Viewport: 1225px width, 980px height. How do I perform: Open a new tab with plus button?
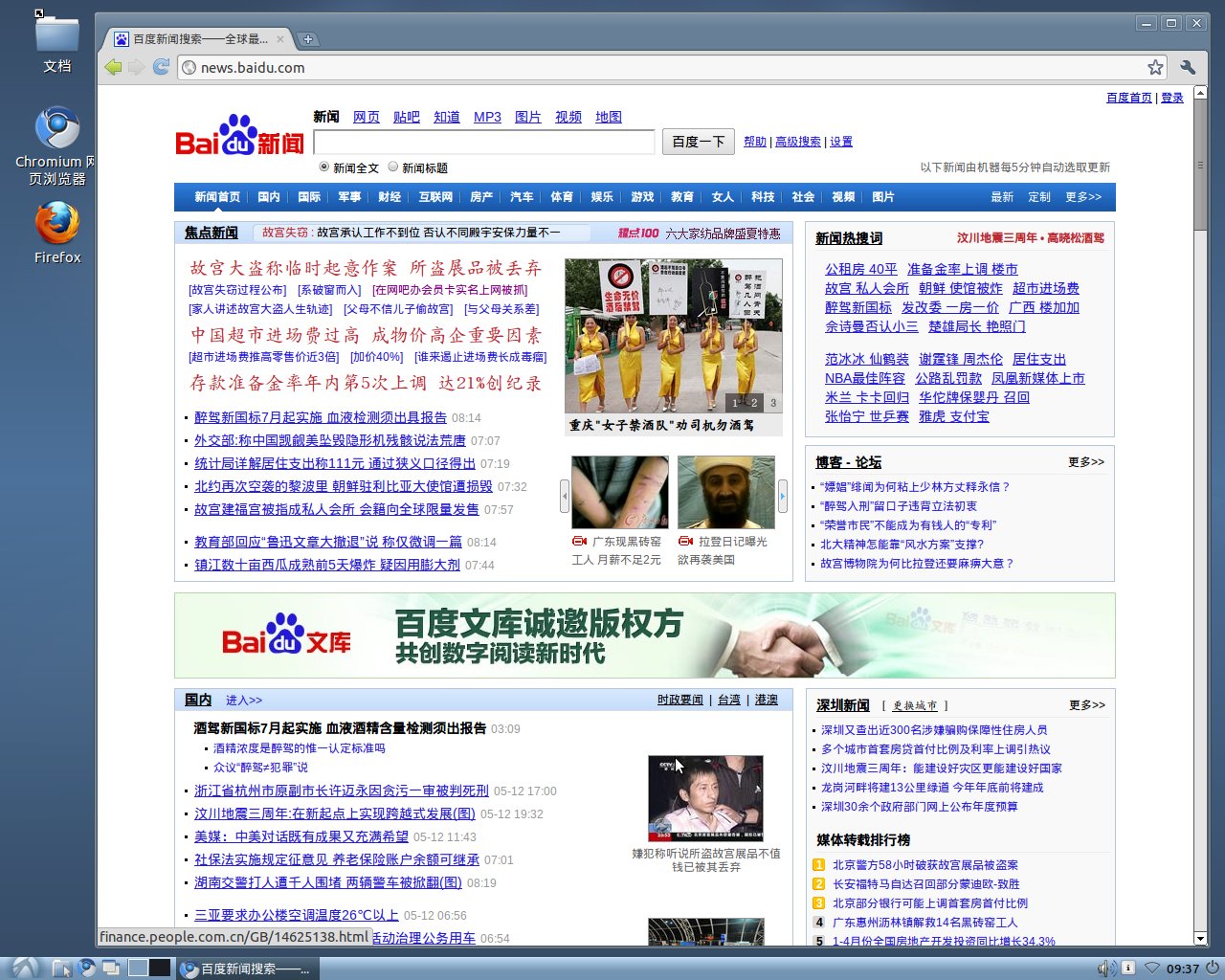click(x=308, y=39)
